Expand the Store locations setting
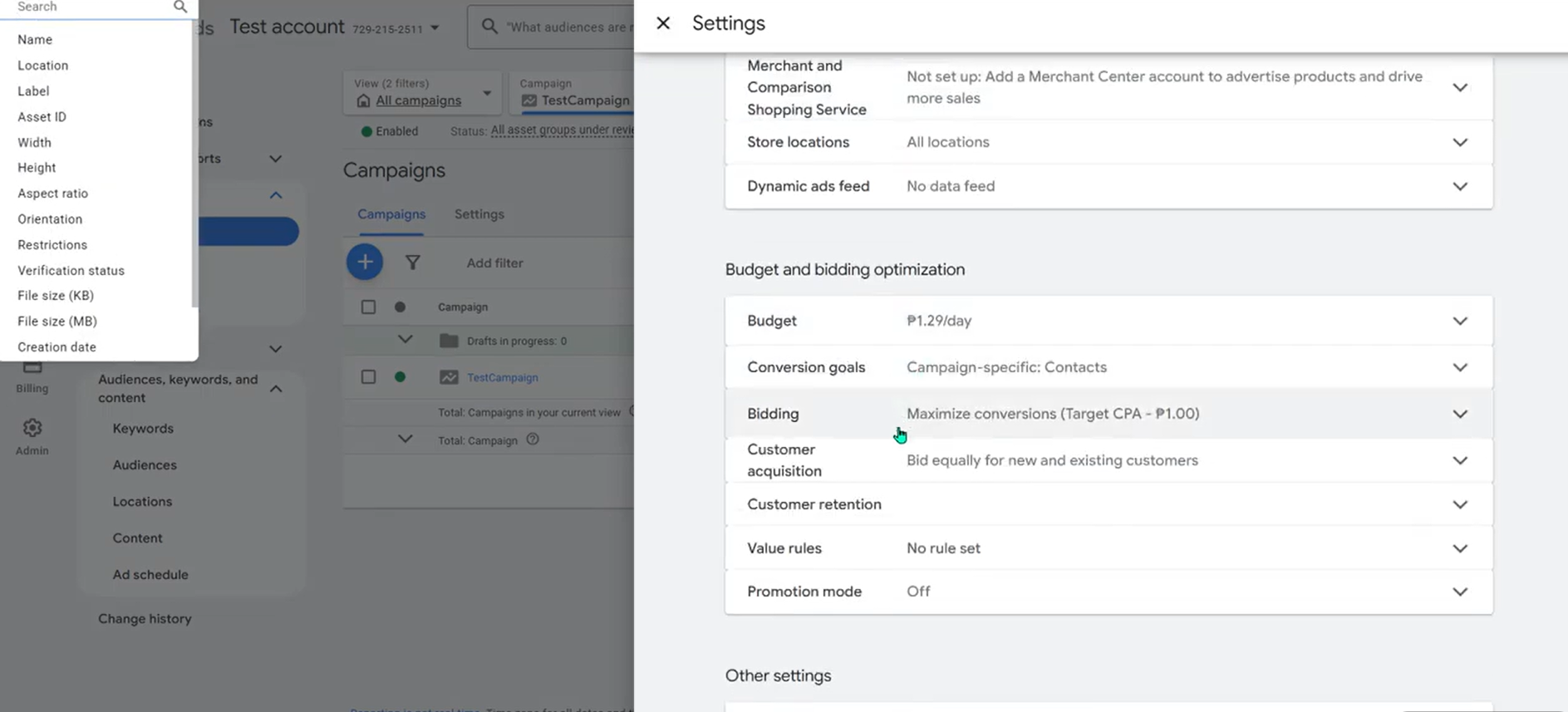 point(1460,142)
